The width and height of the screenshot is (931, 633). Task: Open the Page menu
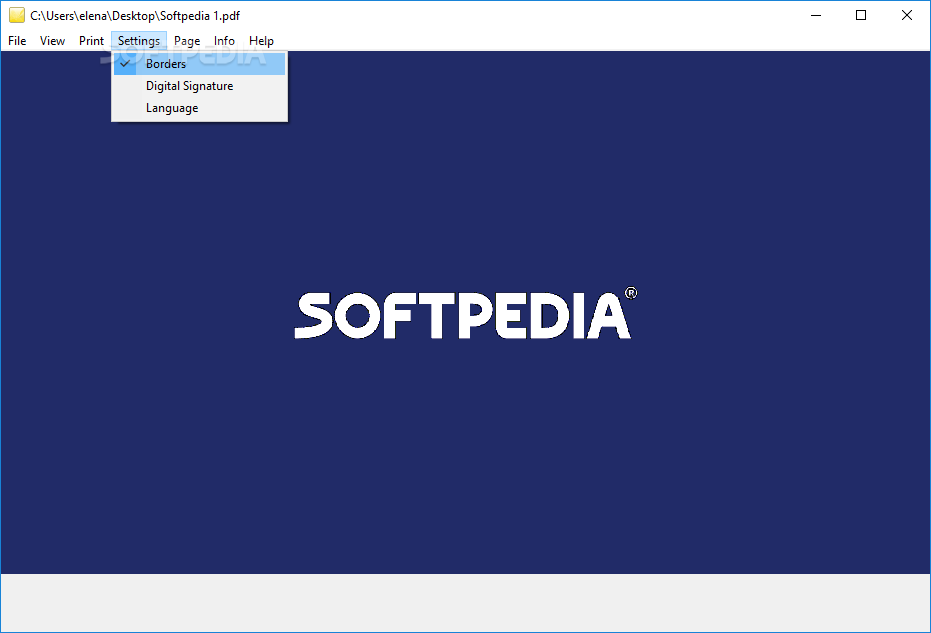click(x=187, y=41)
